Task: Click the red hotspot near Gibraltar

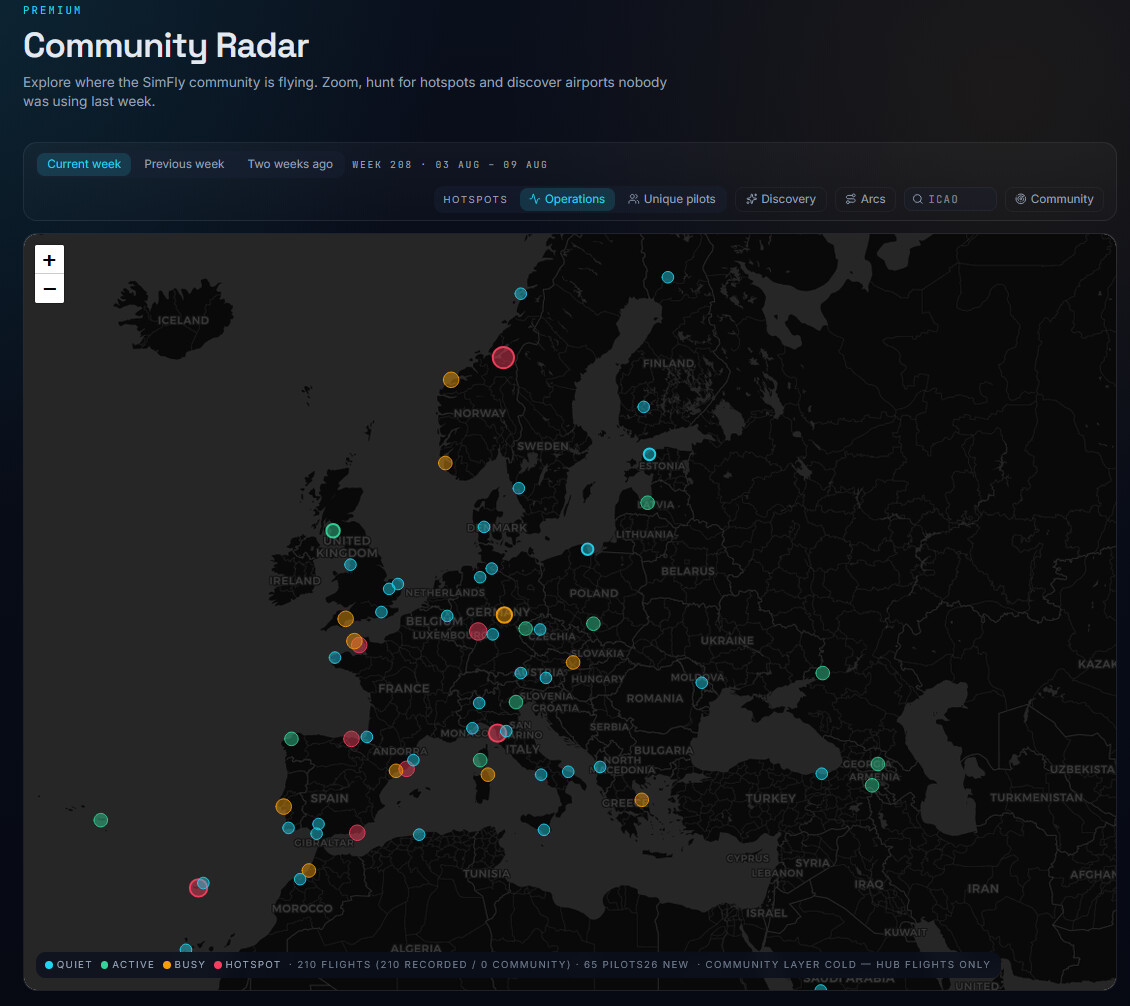Action: [x=357, y=833]
